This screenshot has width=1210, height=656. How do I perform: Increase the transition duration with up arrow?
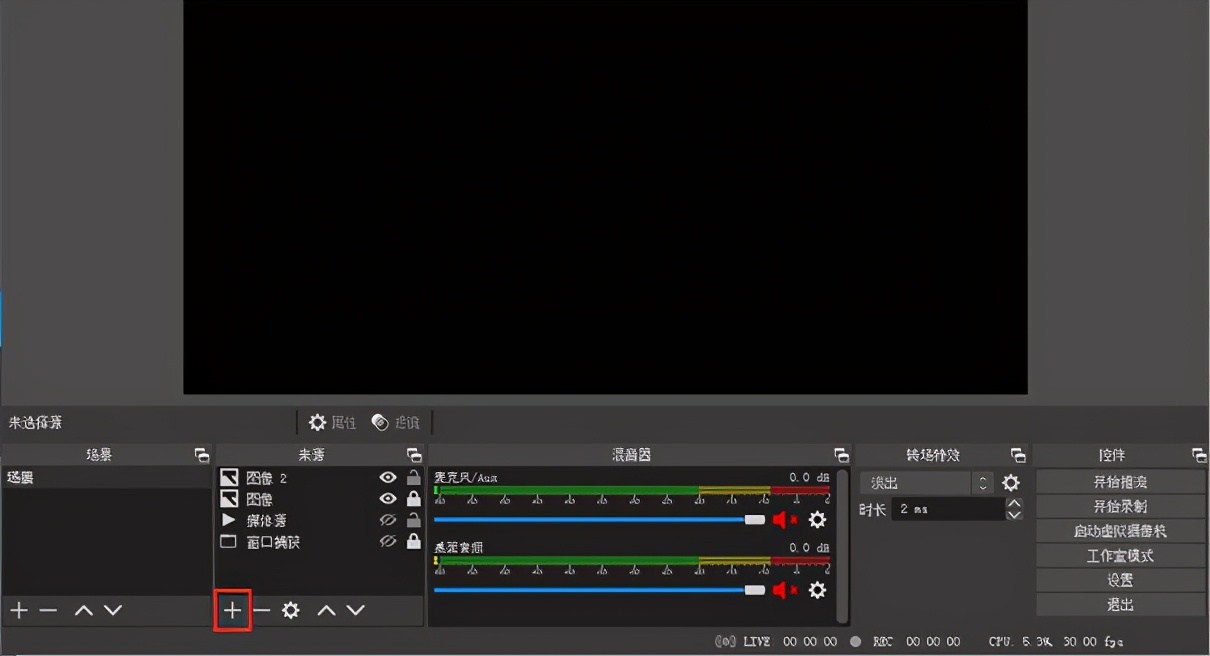[x=1014, y=504]
